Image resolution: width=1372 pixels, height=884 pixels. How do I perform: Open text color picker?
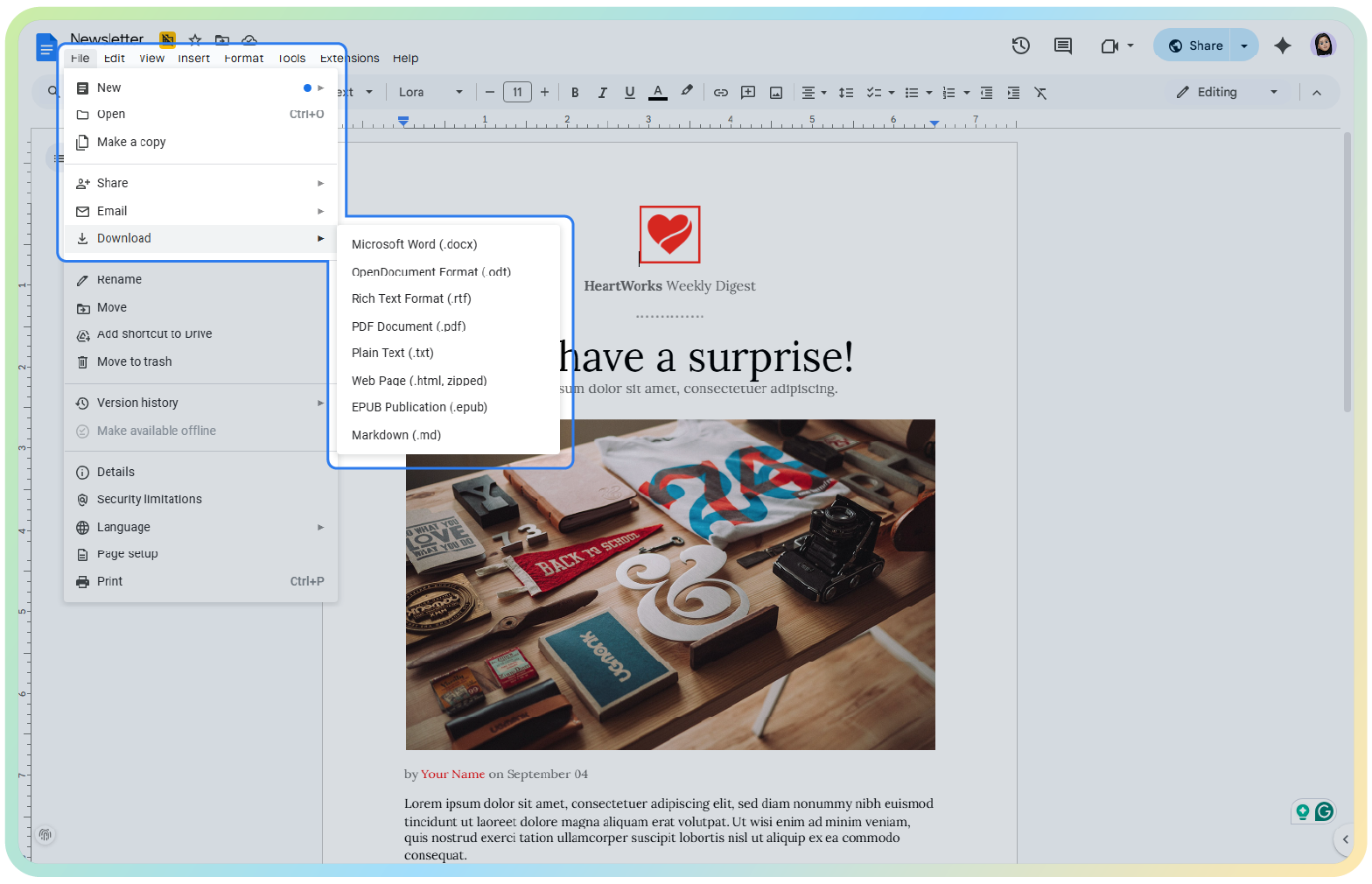[x=658, y=93]
